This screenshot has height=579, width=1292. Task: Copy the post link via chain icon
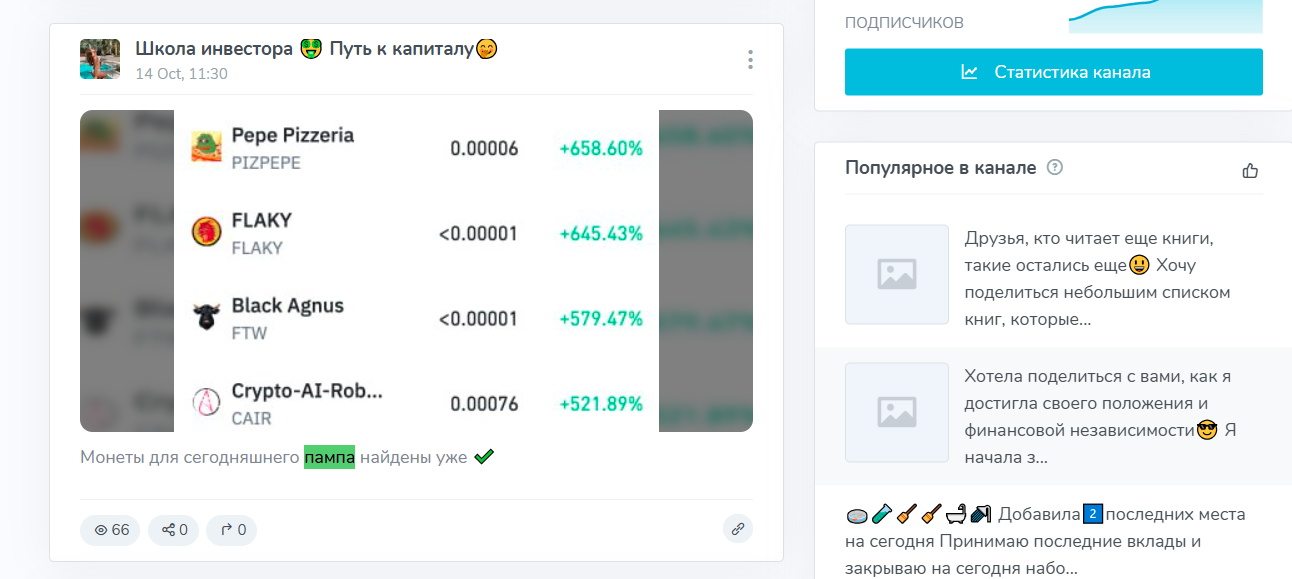click(x=738, y=529)
